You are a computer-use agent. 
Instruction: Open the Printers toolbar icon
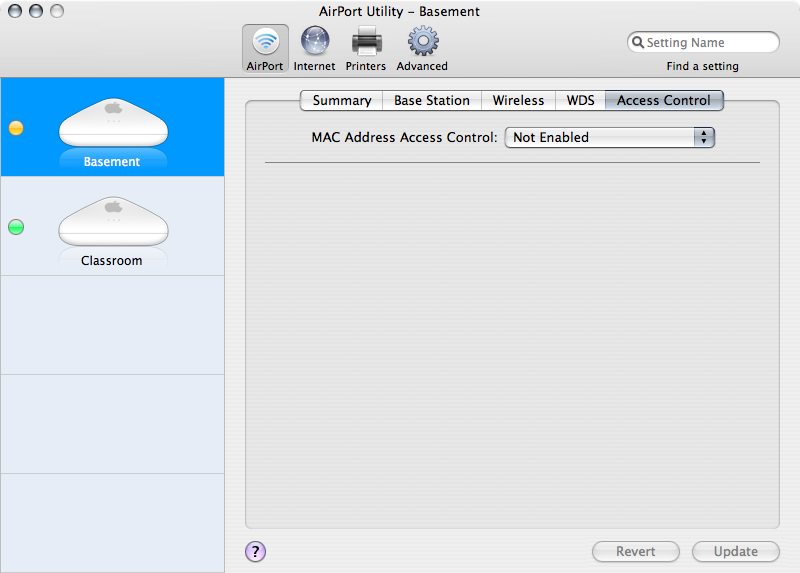tap(366, 41)
